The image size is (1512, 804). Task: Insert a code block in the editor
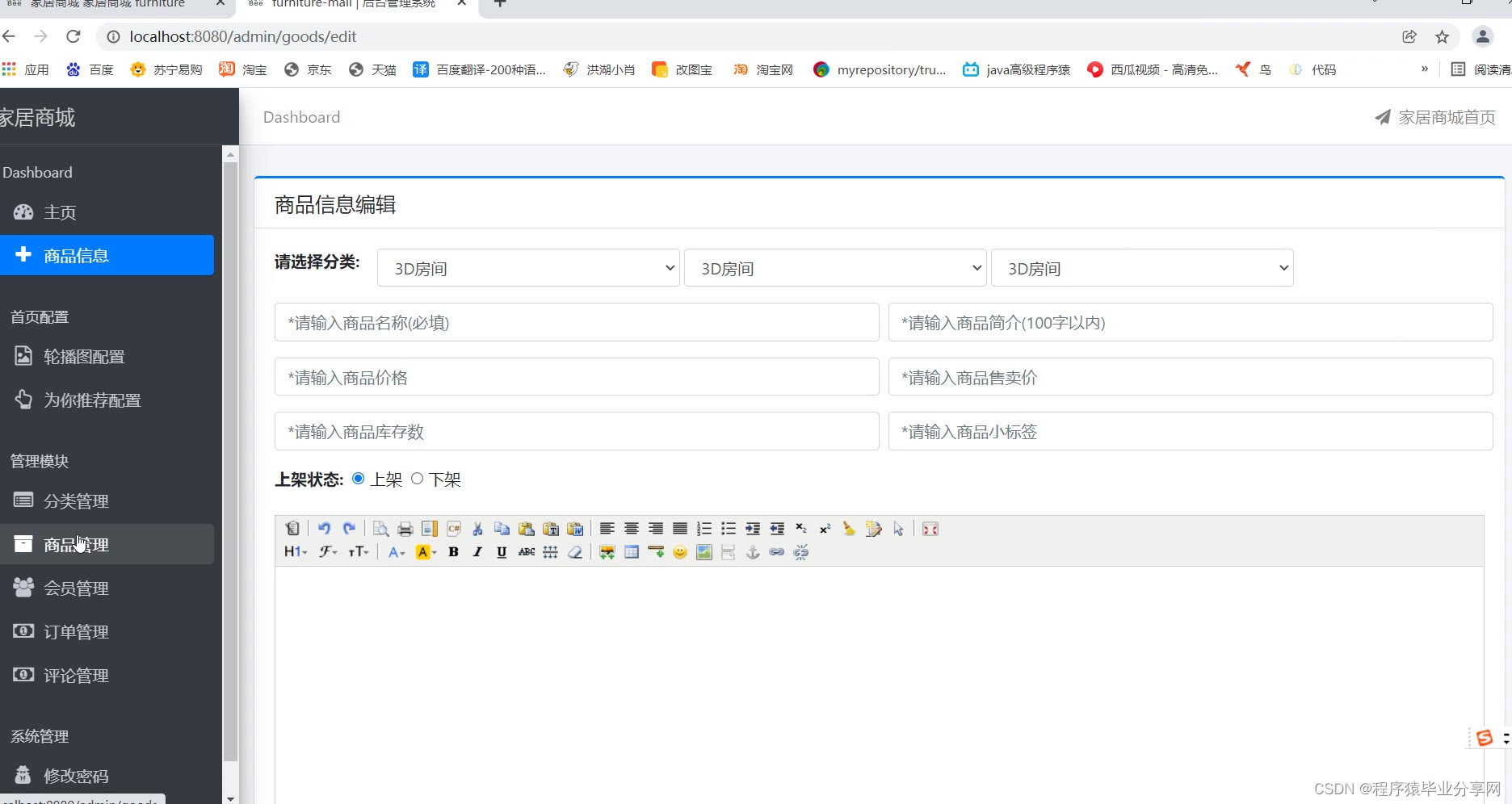(x=454, y=529)
